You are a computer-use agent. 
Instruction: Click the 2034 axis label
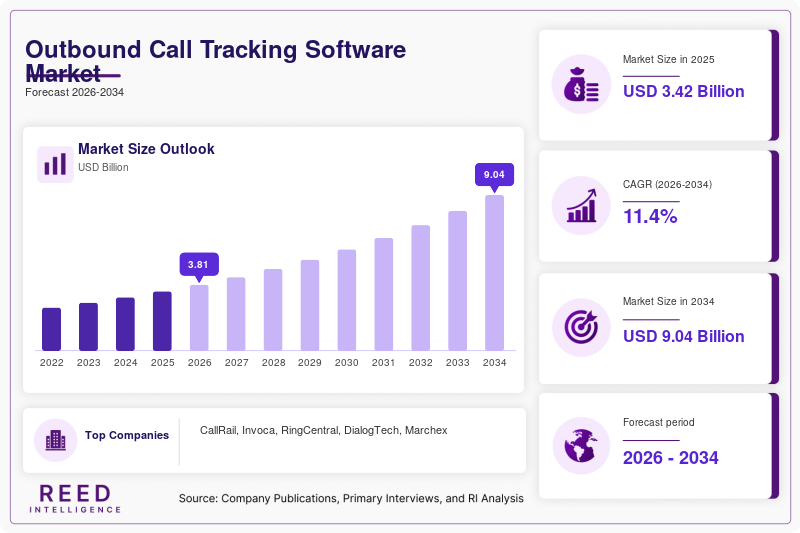494,363
